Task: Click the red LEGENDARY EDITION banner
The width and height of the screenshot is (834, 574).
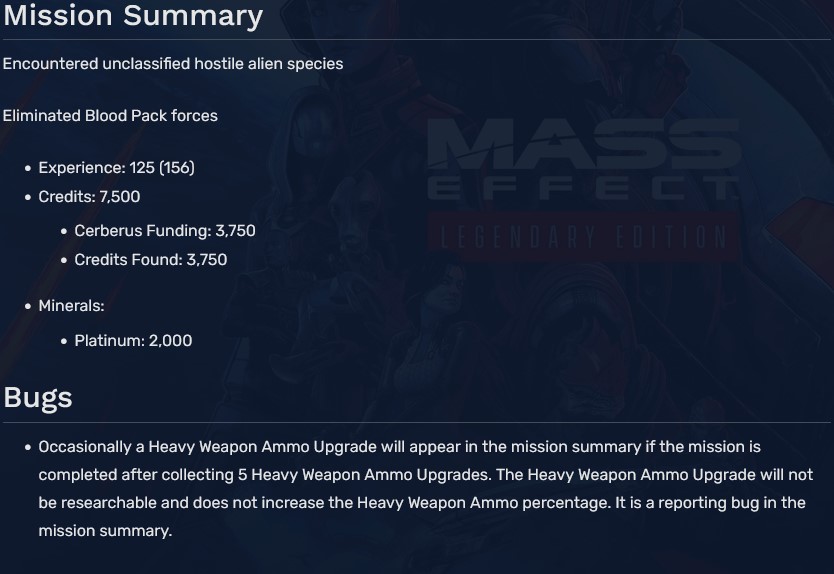Action: tap(583, 237)
